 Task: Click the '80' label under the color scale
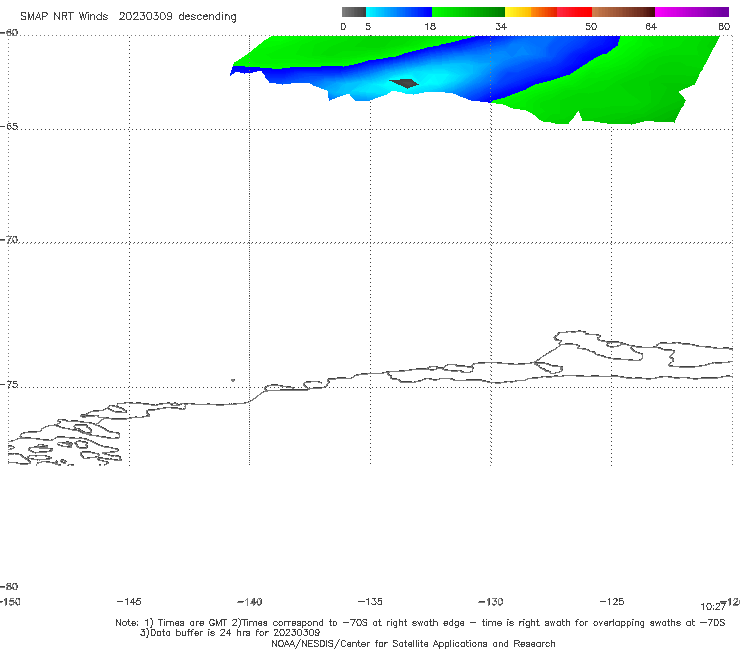click(724, 26)
